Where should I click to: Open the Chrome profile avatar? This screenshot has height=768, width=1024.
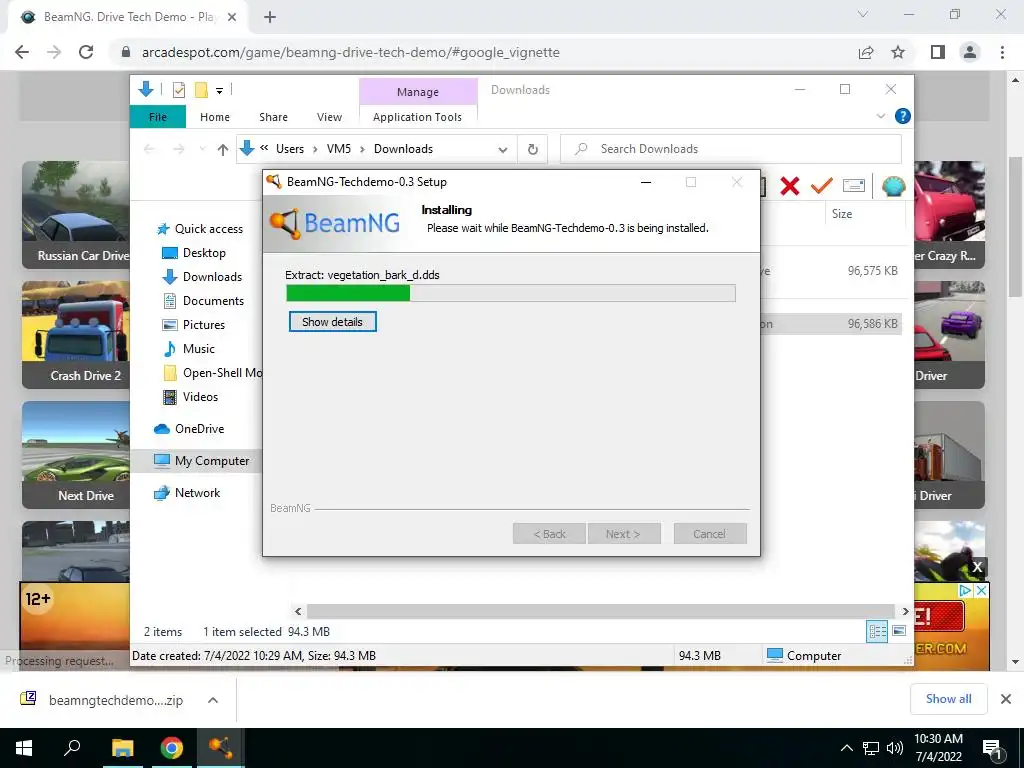[970, 52]
